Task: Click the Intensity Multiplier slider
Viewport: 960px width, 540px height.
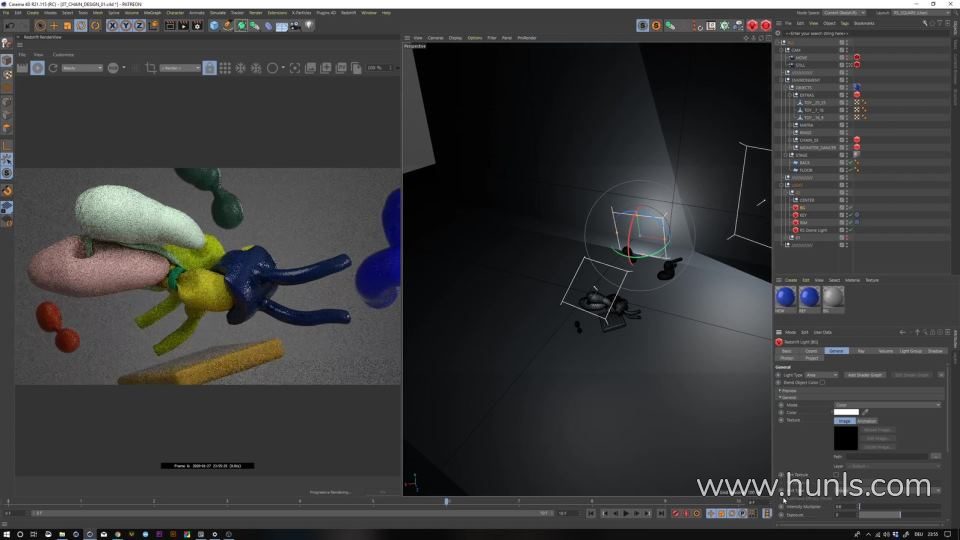Action: pos(899,506)
